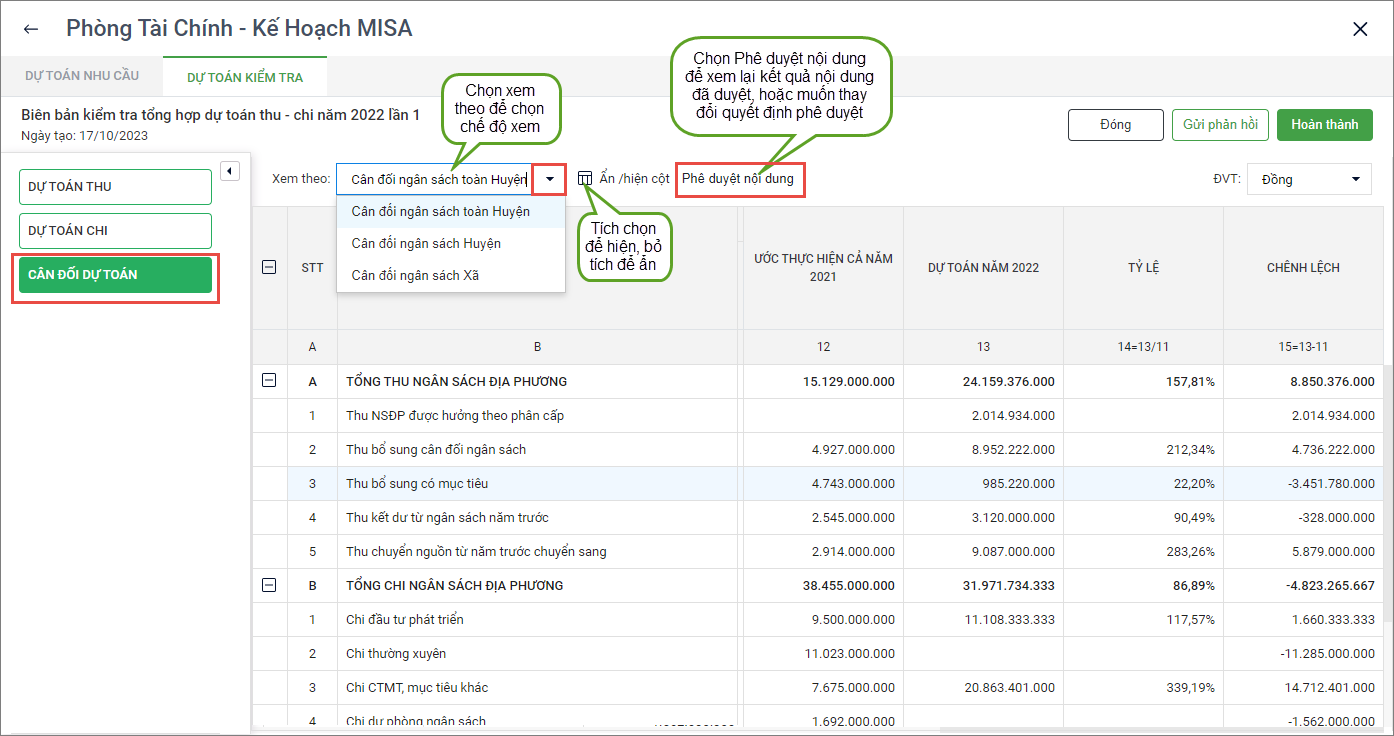Viewport: 1394px width, 736px height.
Task: Choose Cân đối ngân sách Xã option
Action: [415, 275]
